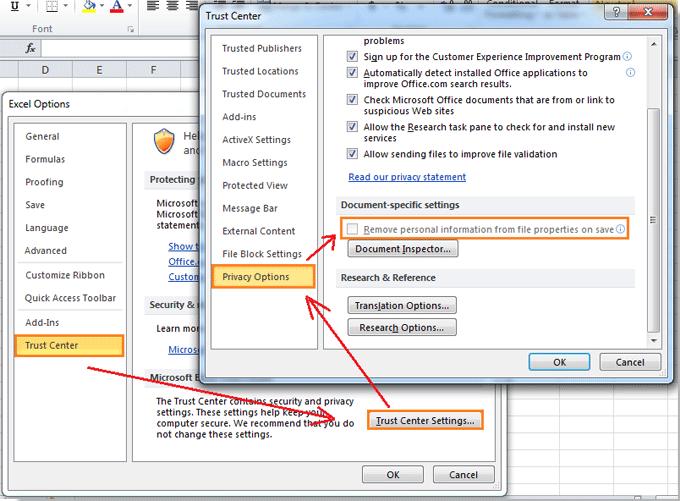This screenshot has height=501, width=680.
Task: Open font color dropdown arrow
Action: coord(130,6)
